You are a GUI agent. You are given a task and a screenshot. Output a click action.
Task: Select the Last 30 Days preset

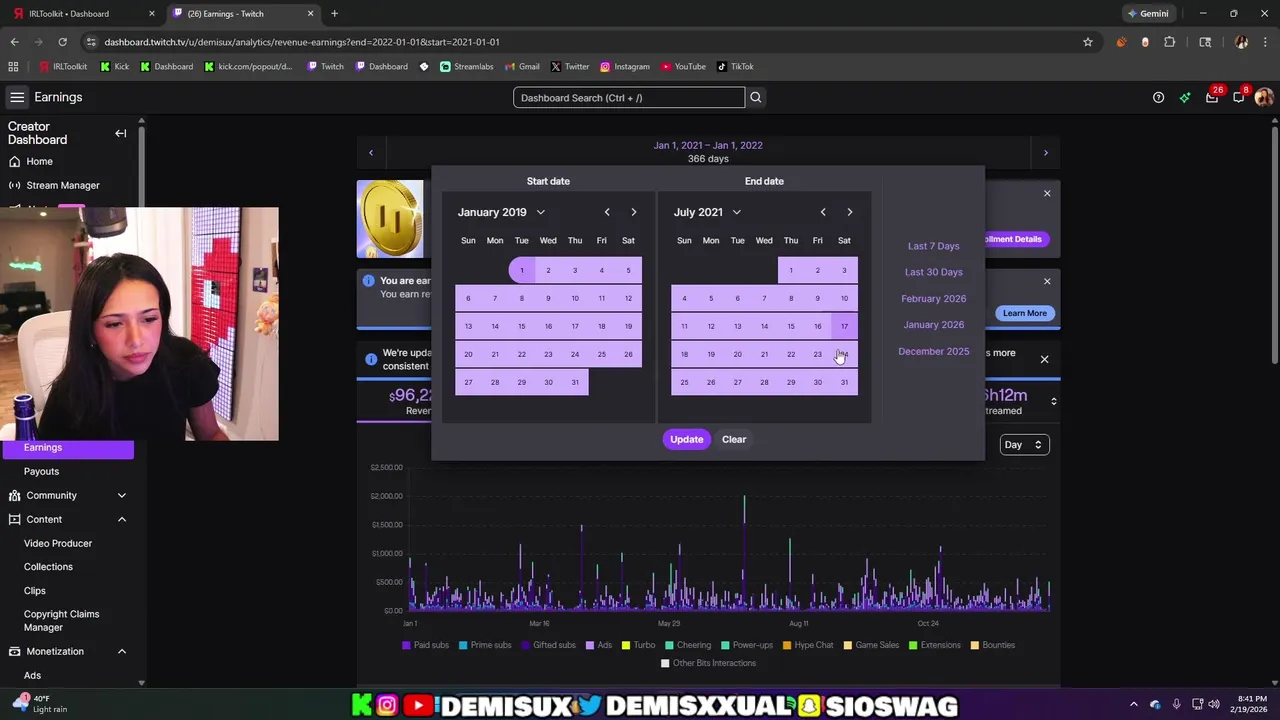(x=933, y=272)
